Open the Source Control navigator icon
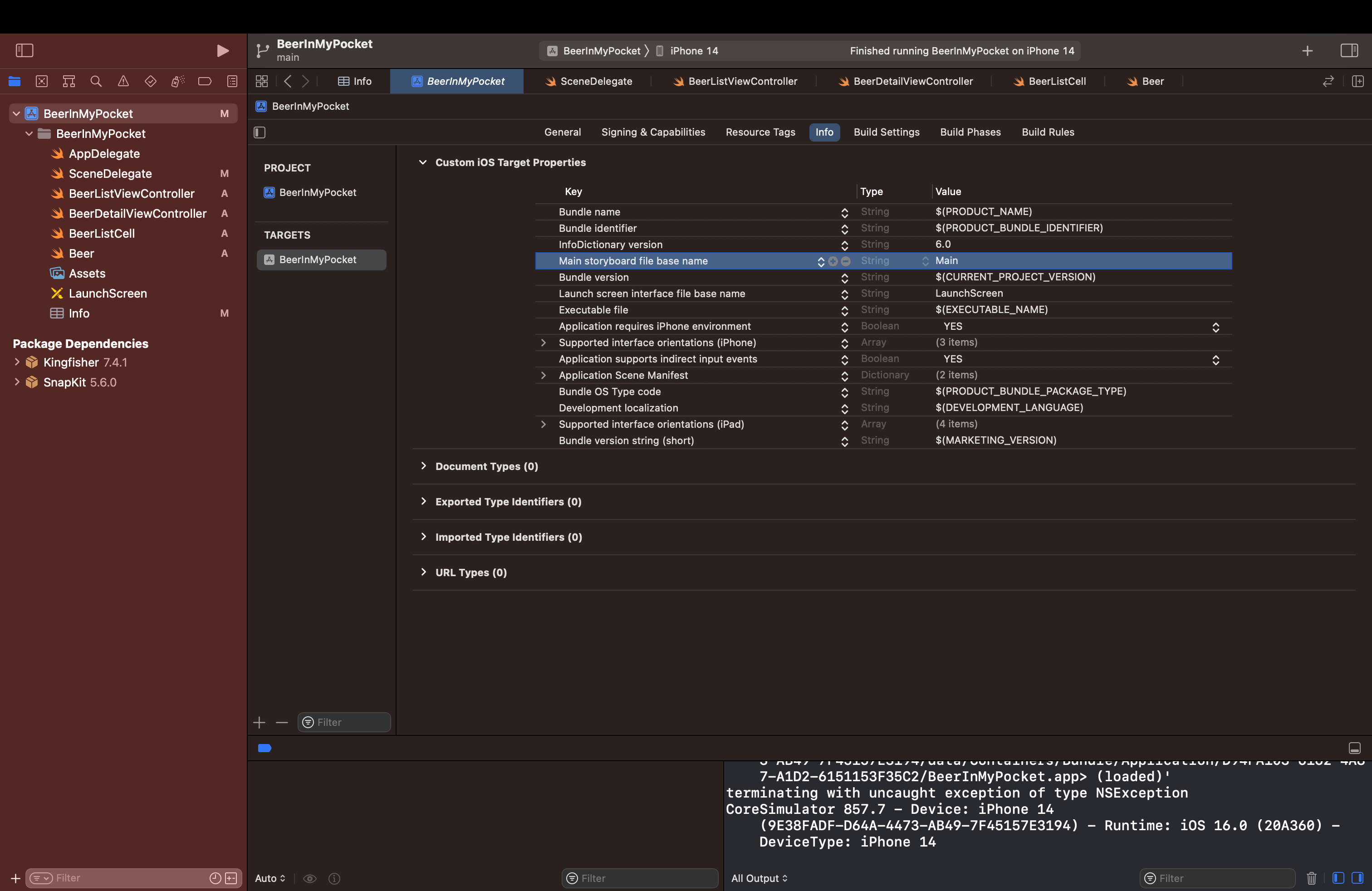Screen dimensions: 1372x891 41,81
